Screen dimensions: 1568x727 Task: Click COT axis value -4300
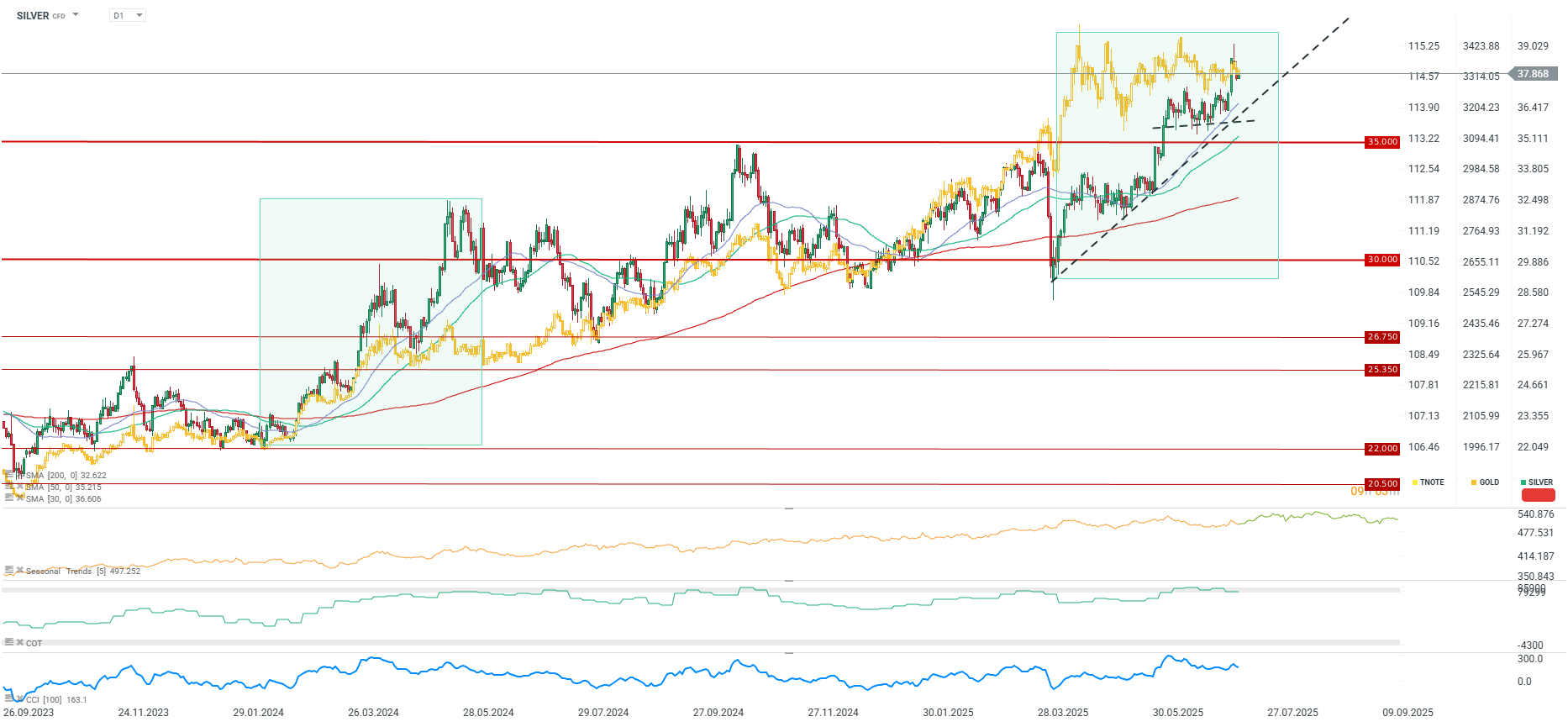(x=1530, y=645)
